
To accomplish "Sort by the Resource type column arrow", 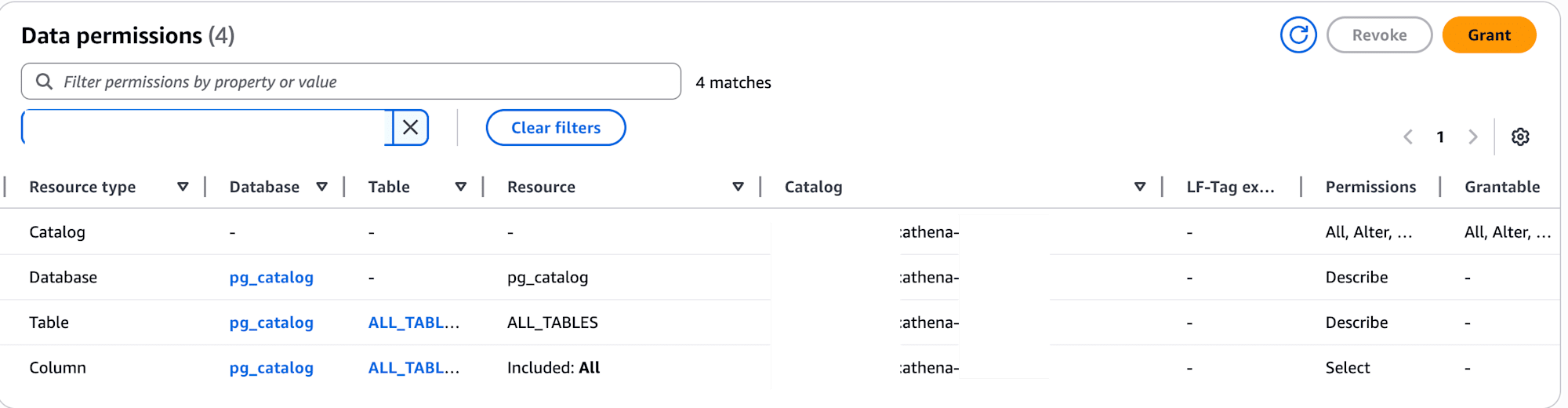I will click(183, 187).
